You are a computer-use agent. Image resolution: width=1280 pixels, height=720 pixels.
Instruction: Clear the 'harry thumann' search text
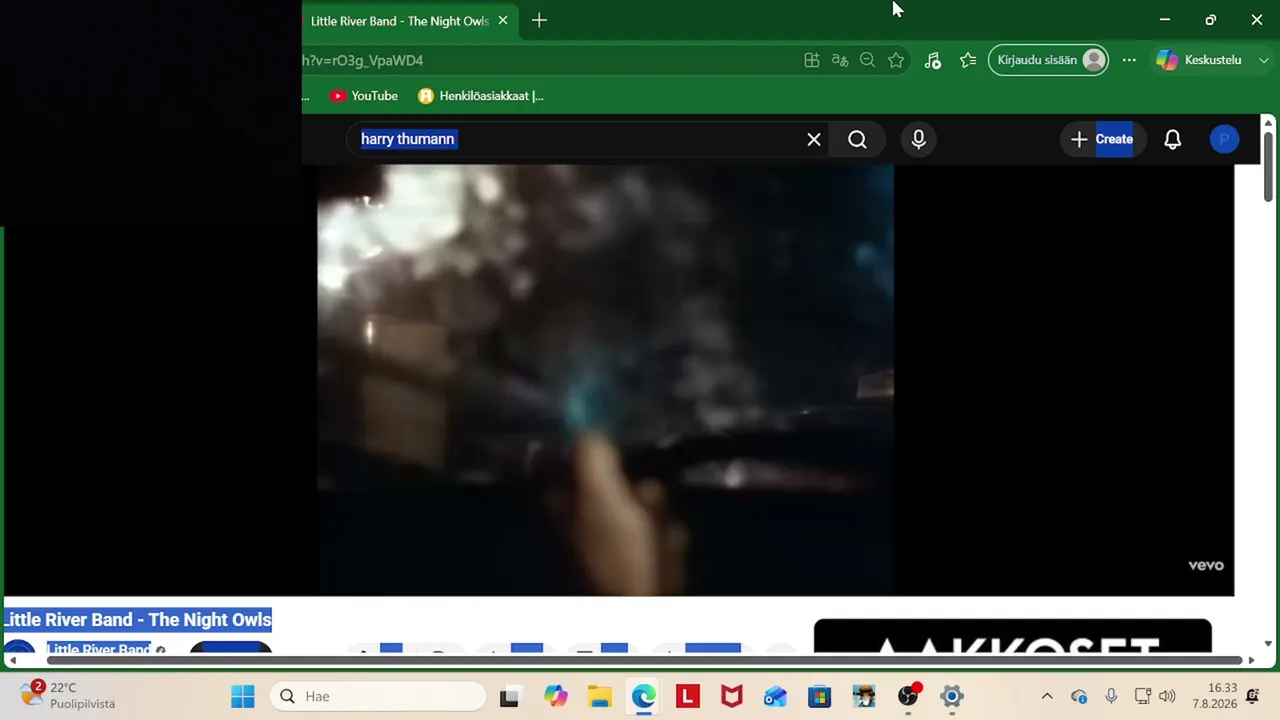[814, 139]
